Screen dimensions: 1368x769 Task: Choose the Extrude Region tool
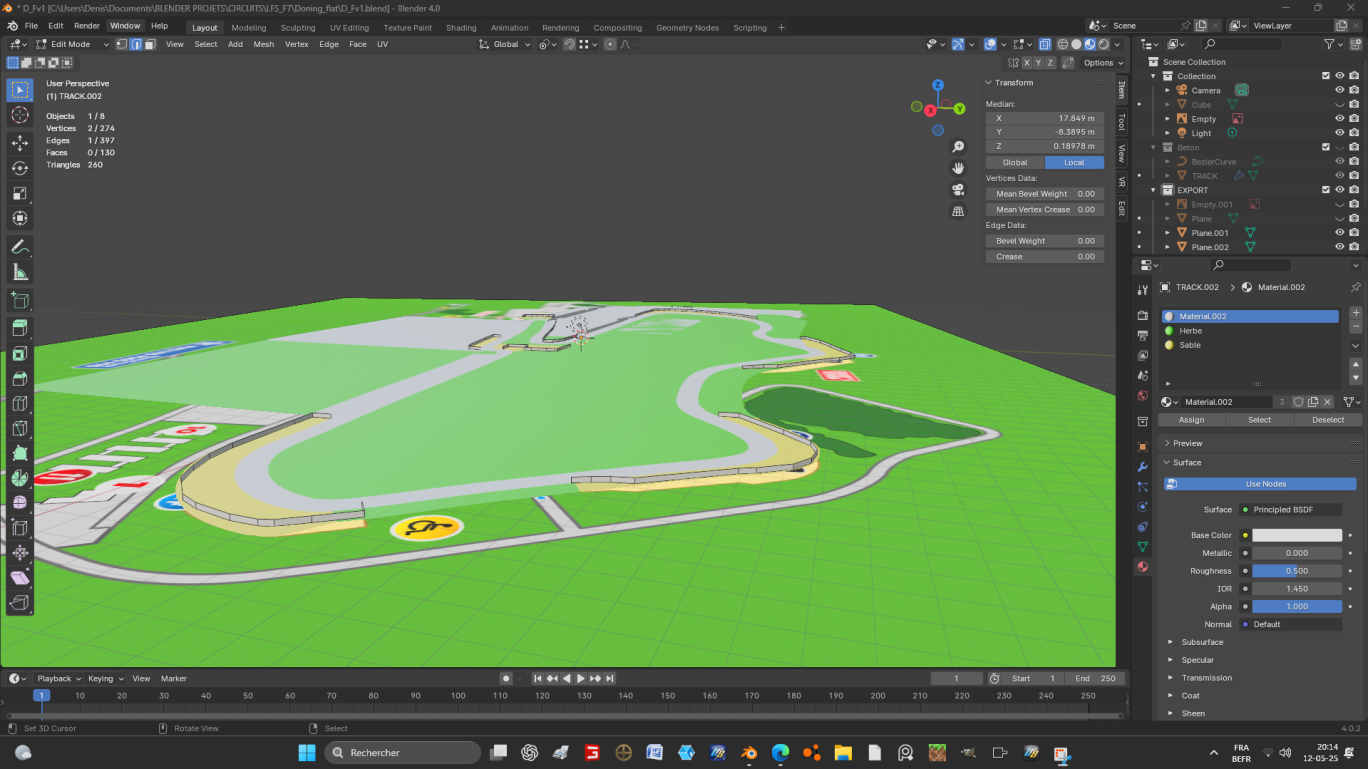point(20,328)
